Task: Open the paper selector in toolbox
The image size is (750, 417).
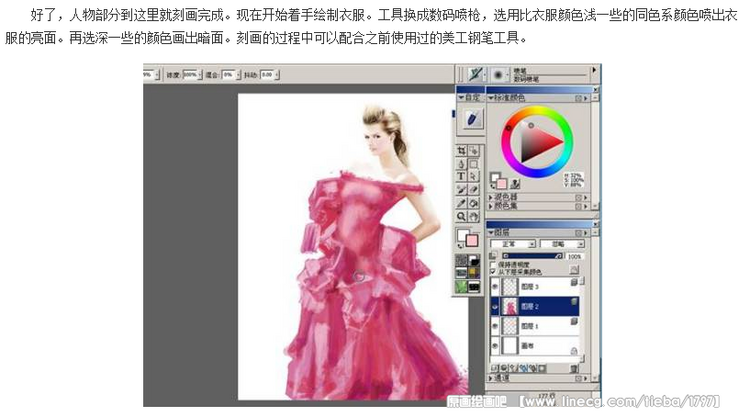Action: click(461, 260)
